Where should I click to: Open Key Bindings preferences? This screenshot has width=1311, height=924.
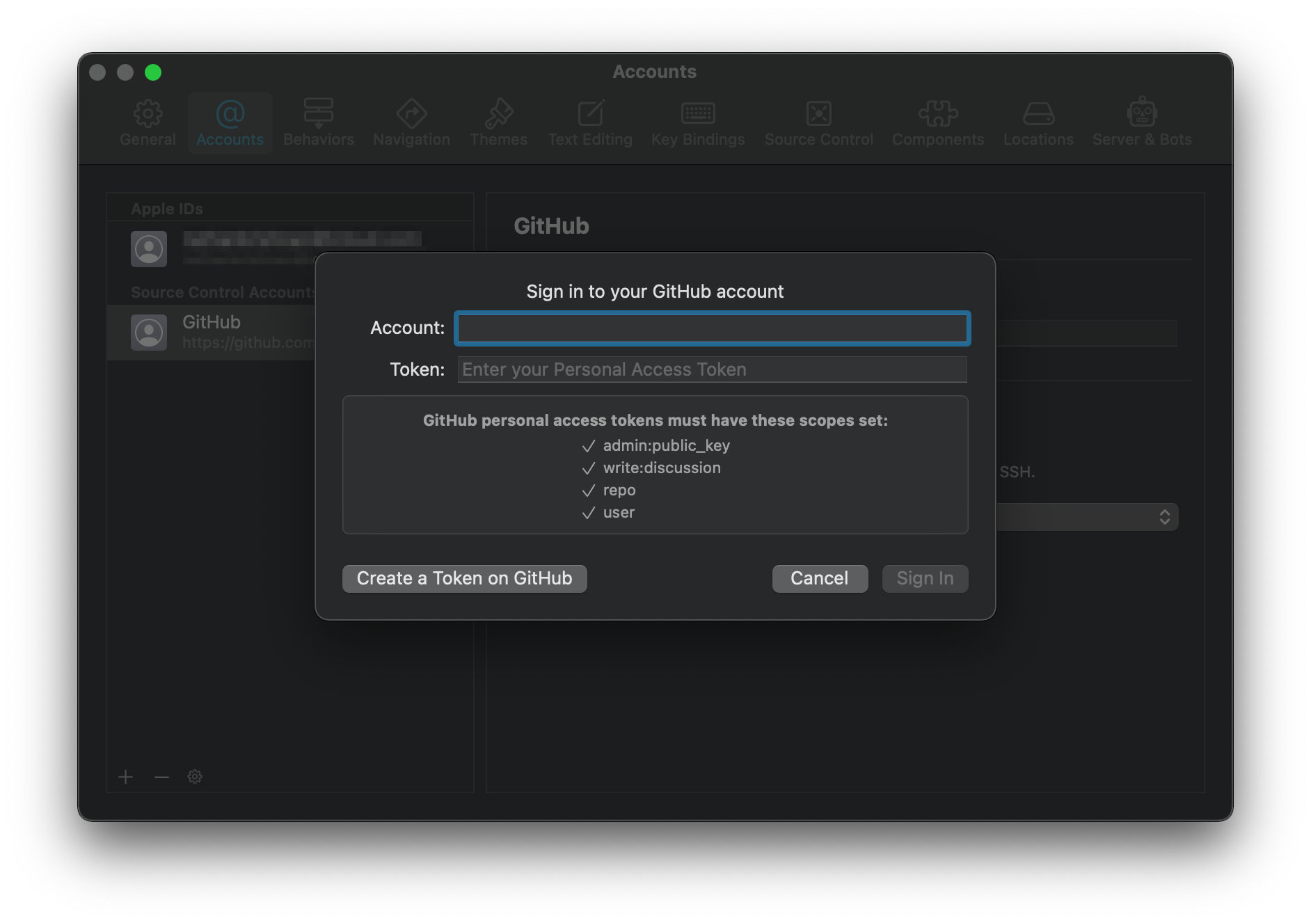coord(698,124)
